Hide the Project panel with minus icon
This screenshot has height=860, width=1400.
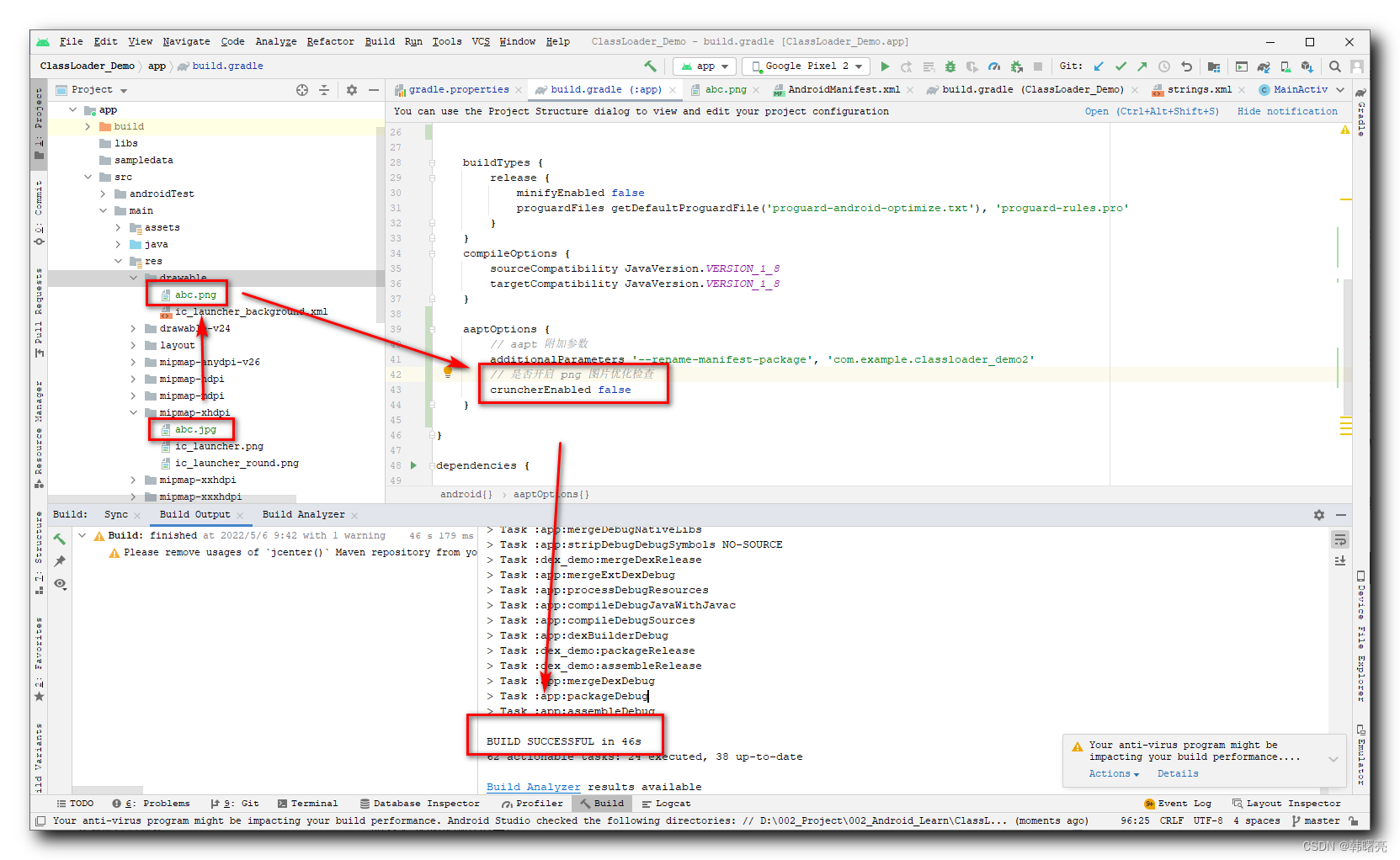pos(374,90)
